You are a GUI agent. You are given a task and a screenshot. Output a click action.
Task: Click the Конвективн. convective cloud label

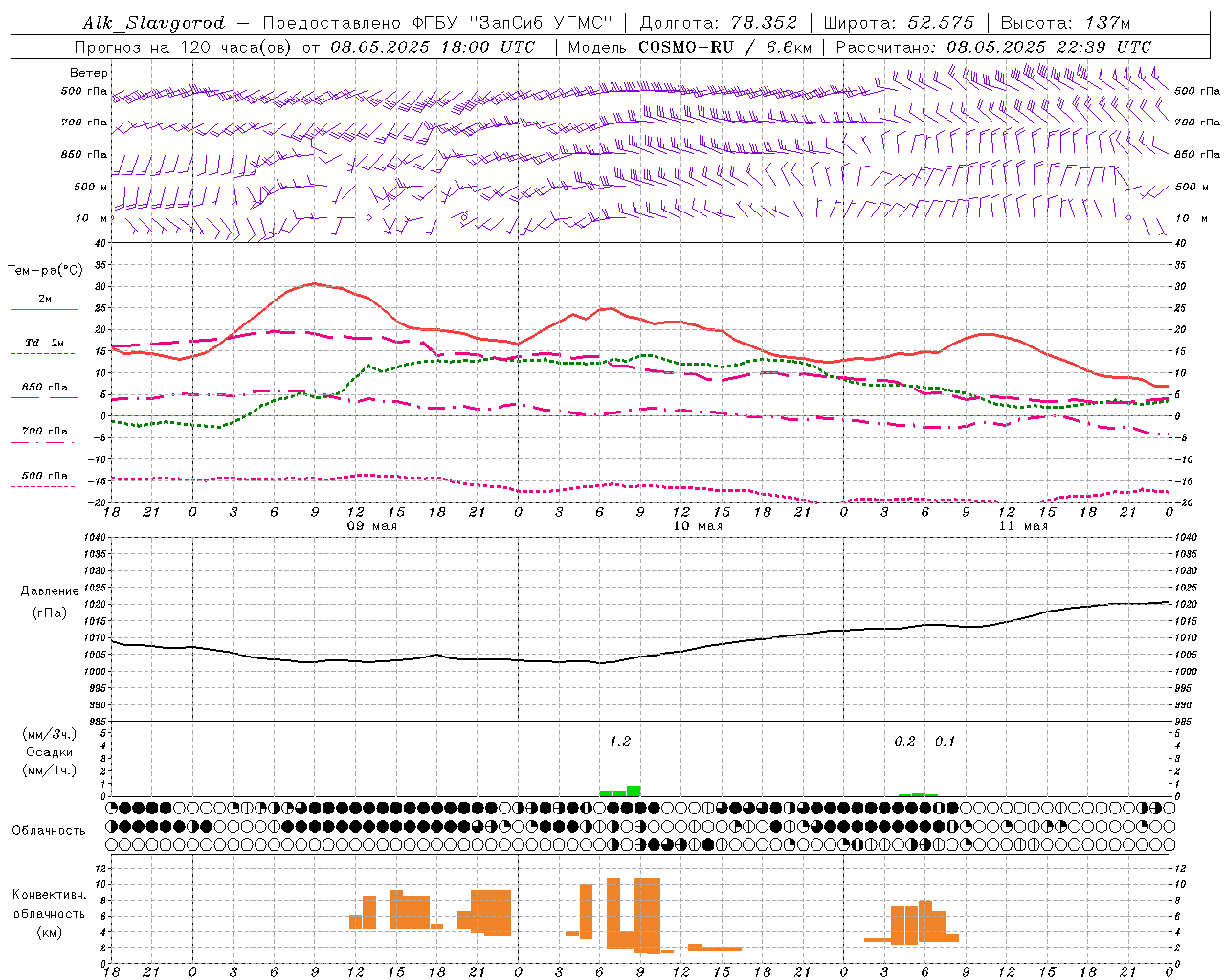pos(49,895)
